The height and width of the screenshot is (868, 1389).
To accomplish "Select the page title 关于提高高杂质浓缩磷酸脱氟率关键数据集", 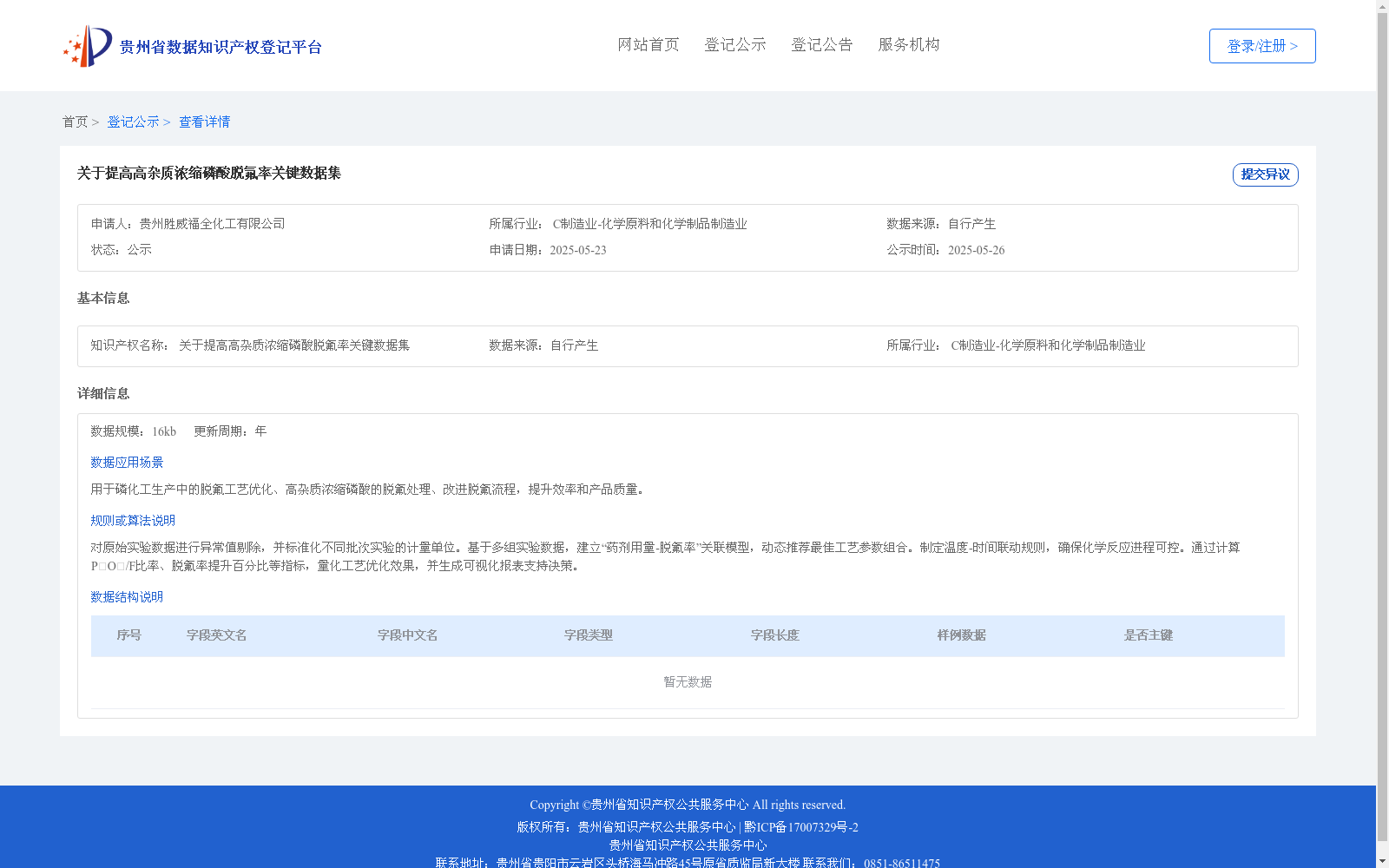I will tap(209, 173).
